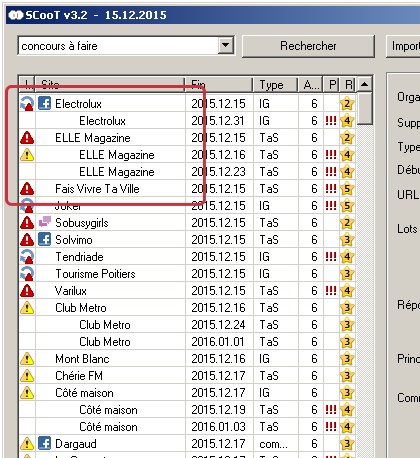This screenshot has width=420, height=458.
Task: Click the star rating 3 on the Solvimo row
Action: [x=347, y=240]
